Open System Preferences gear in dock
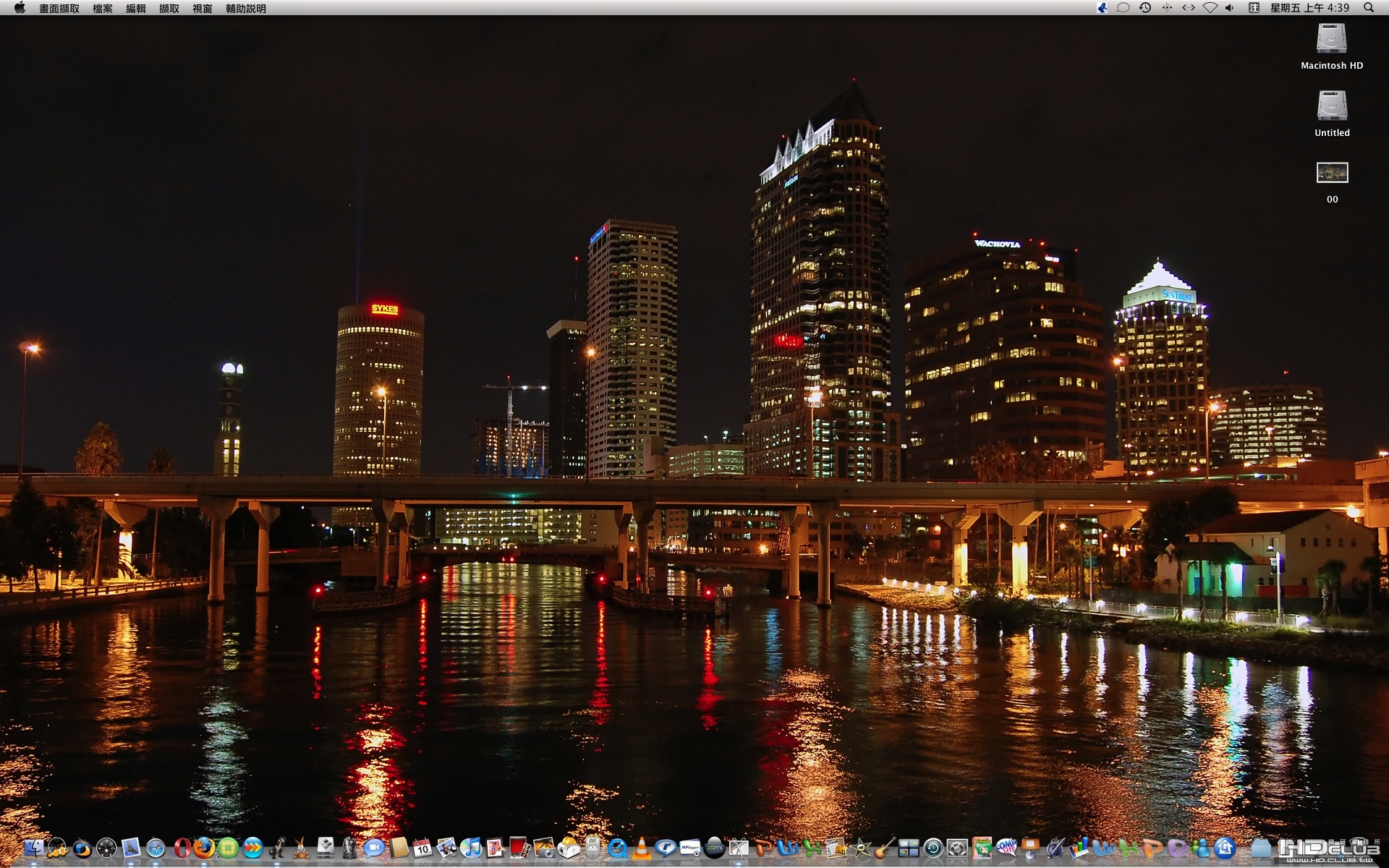 point(957,848)
